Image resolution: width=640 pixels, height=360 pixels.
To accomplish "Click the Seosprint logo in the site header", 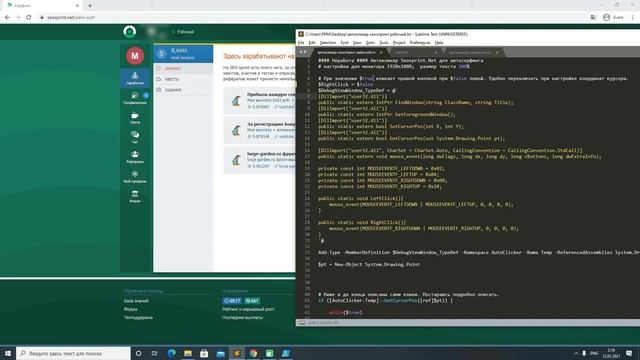I will pos(130,31).
